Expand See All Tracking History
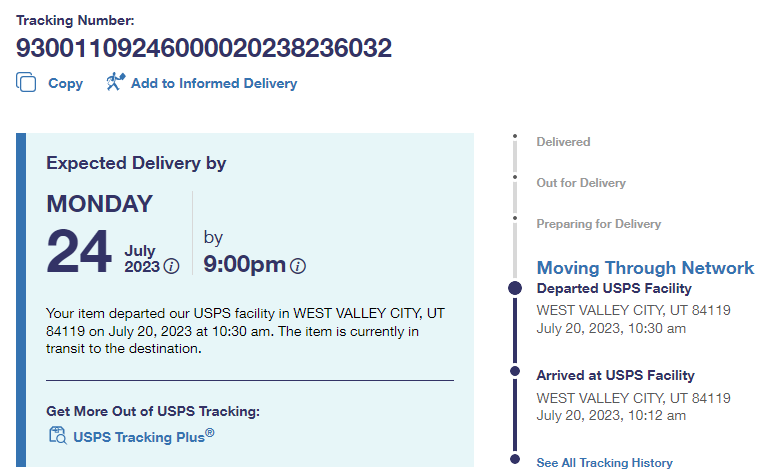Screen dimensions: 777x475 [604, 463]
